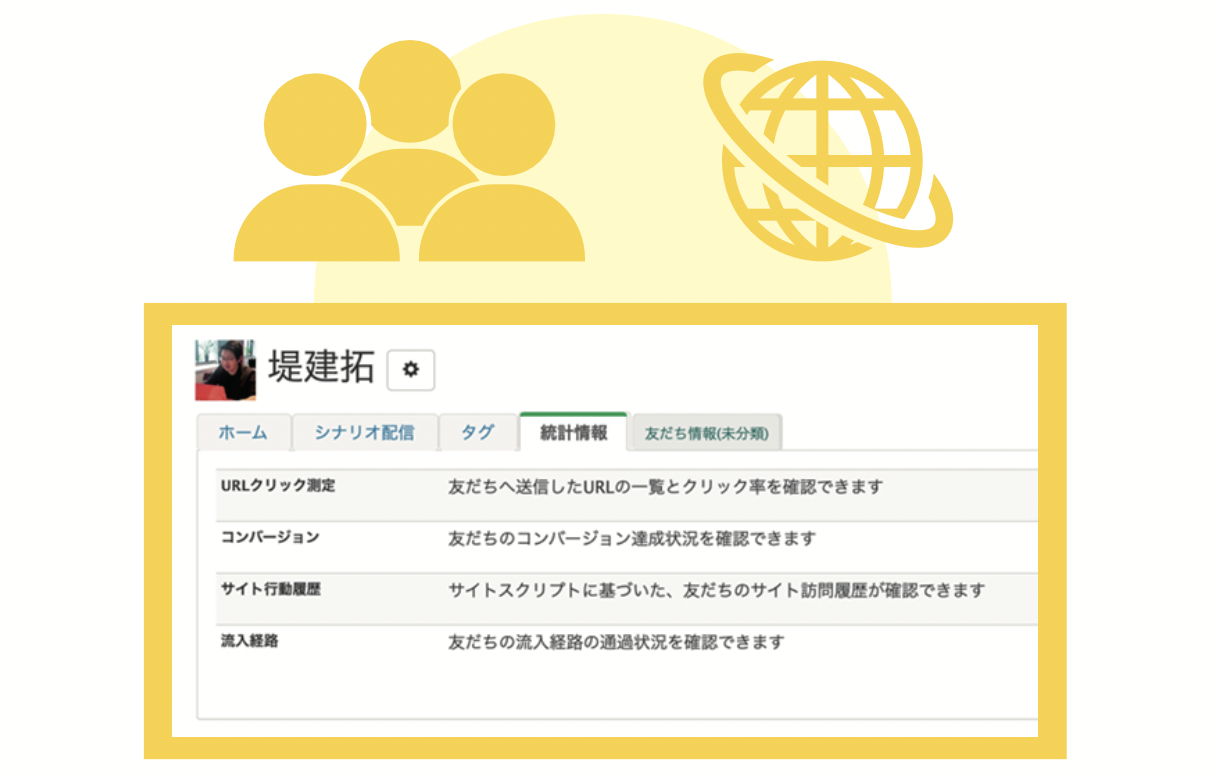This screenshot has height=778, width=1224.
Task: Click the URL list and click rate description
Action: point(665,487)
